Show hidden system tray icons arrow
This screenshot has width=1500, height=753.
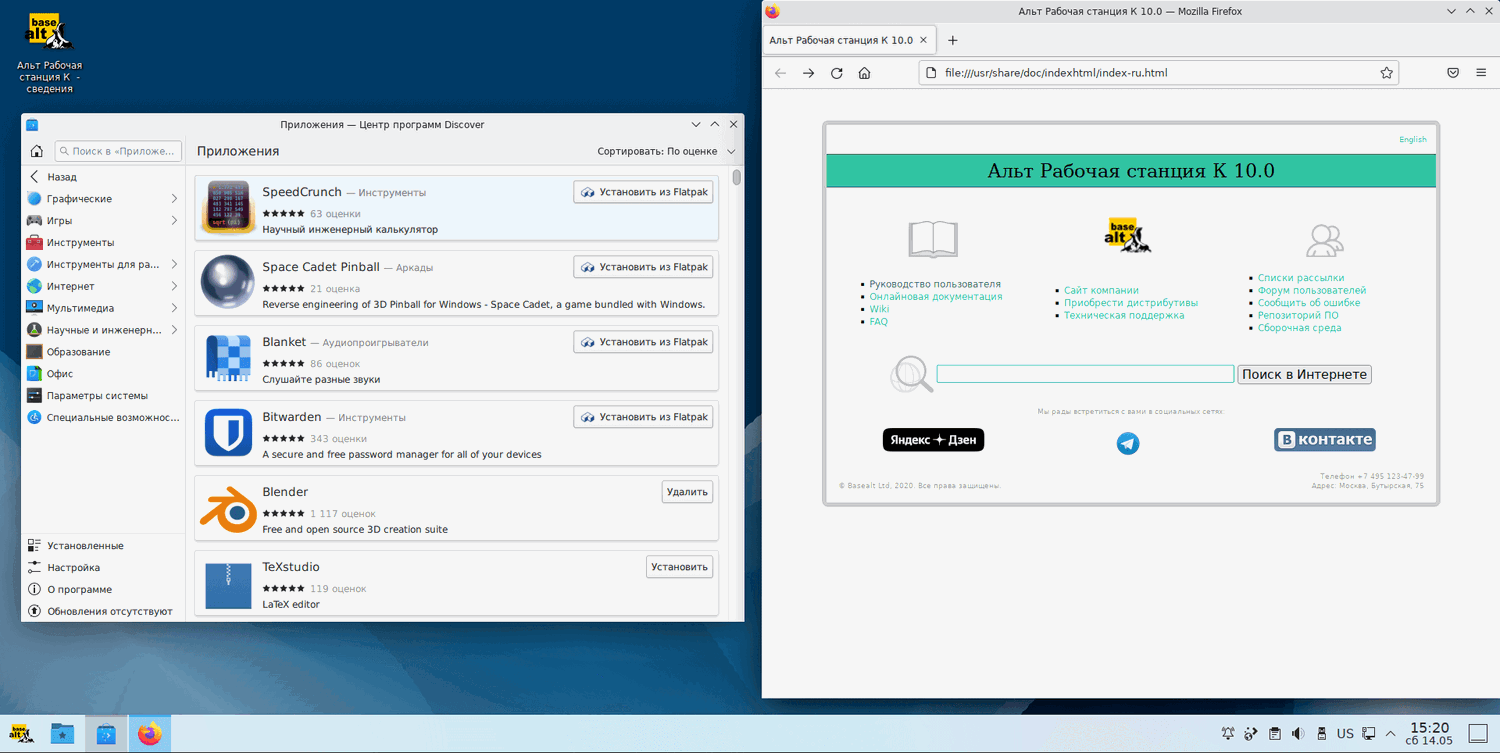[x=1390, y=735]
